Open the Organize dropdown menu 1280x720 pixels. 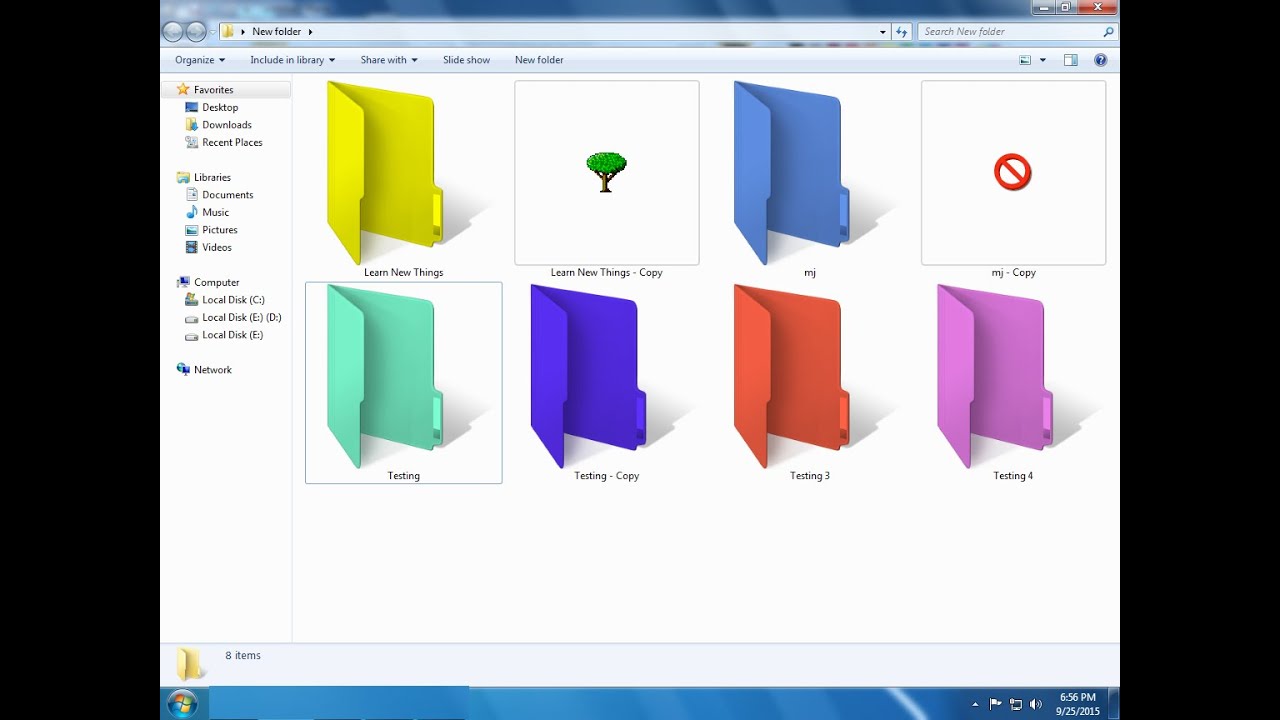pyautogui.click(x=198, y=60)
